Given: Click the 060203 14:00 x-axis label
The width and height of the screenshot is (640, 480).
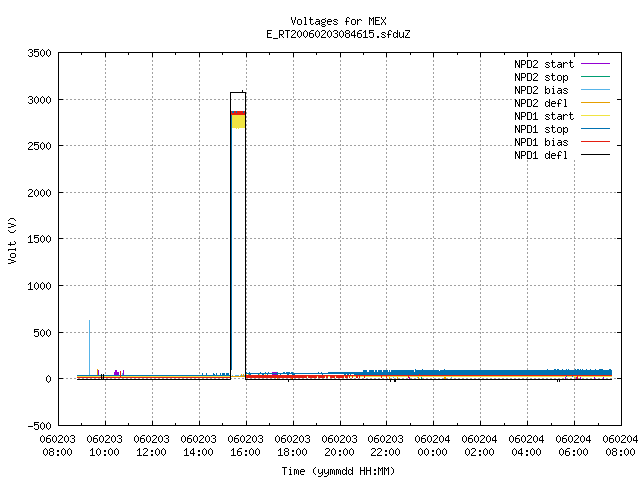Looking at the screenshot, I should tap(198, 446).
